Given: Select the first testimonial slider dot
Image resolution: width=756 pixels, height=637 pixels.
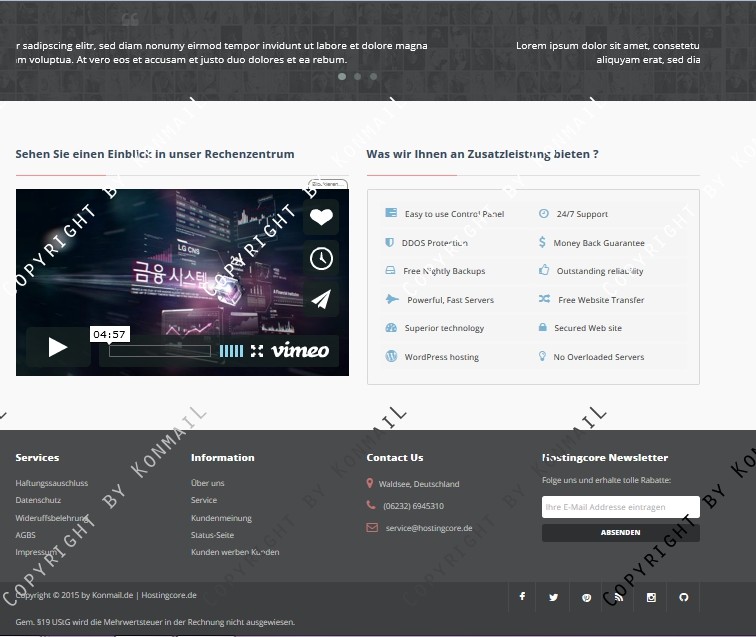Looking at the screenshot, I should tap(342, 76).
